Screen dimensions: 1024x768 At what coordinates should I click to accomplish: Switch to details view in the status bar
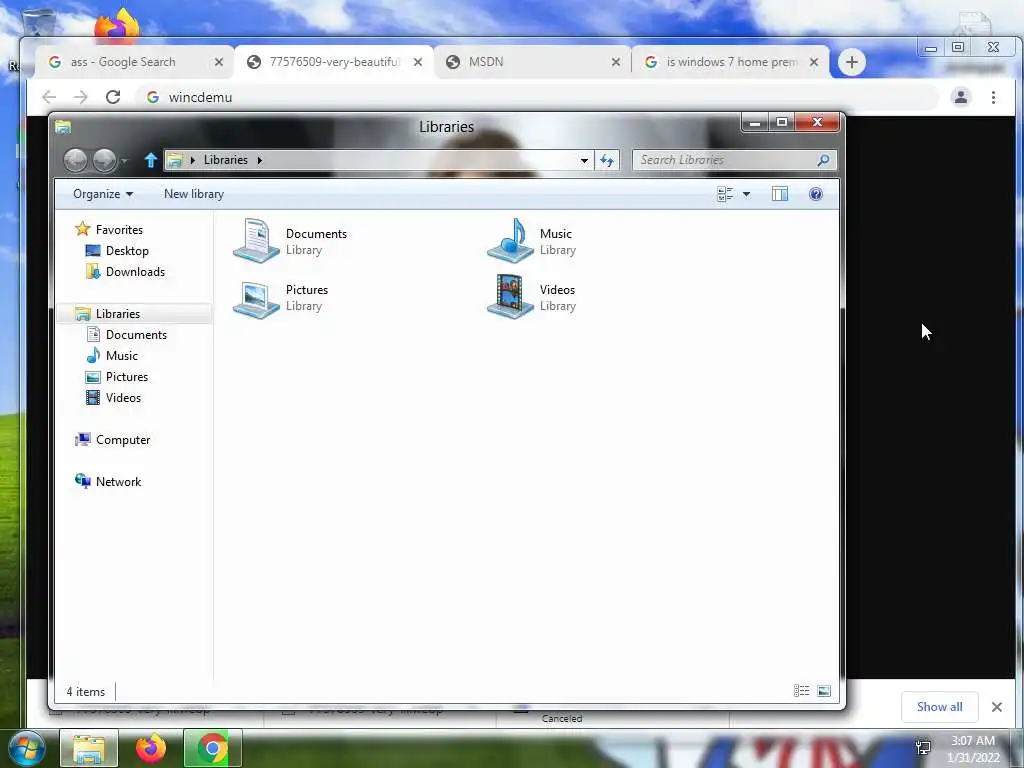click(x=801, y=691)
